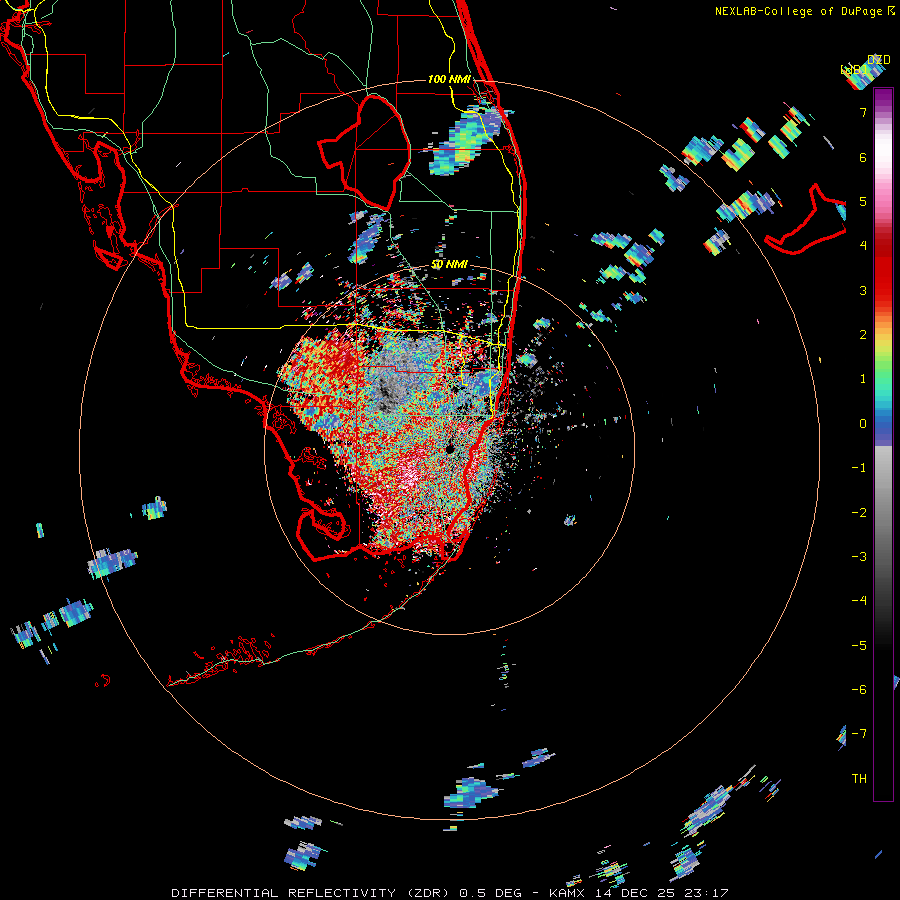Click the "2" value on the color scale
The height and width of the screenshot is (900, 900).
(863, 335)
